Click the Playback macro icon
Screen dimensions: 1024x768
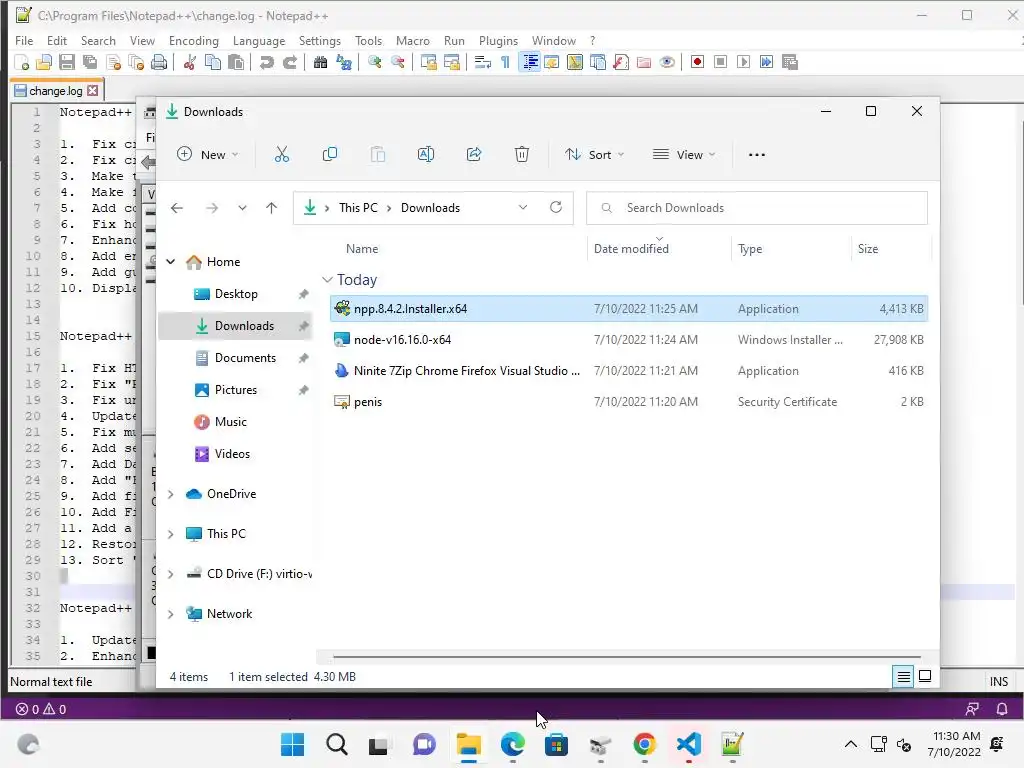click(x=743, y=62)
